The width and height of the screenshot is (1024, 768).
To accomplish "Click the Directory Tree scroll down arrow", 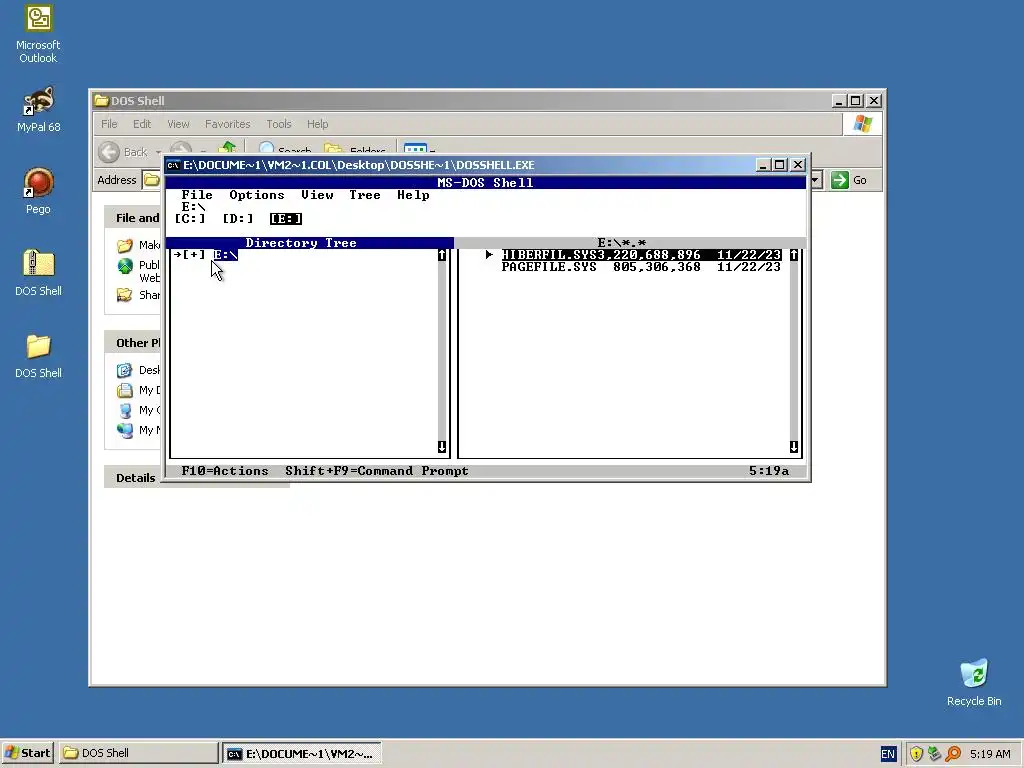I will (442, 447).
